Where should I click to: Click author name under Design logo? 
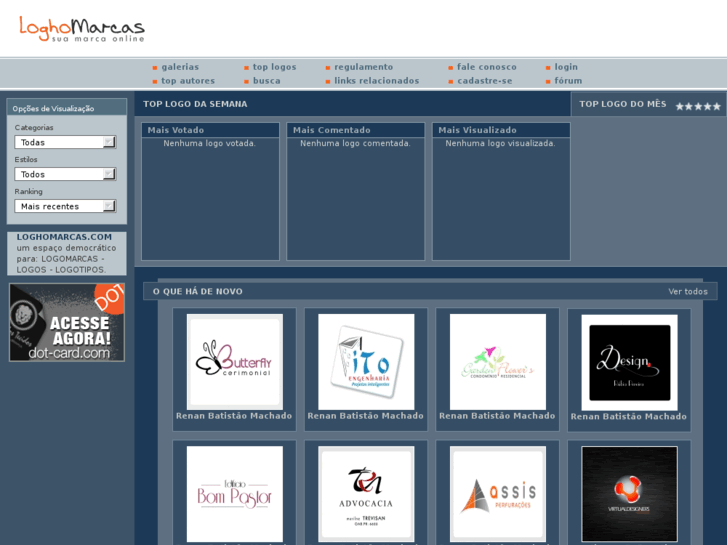click(x=629, y=417)
